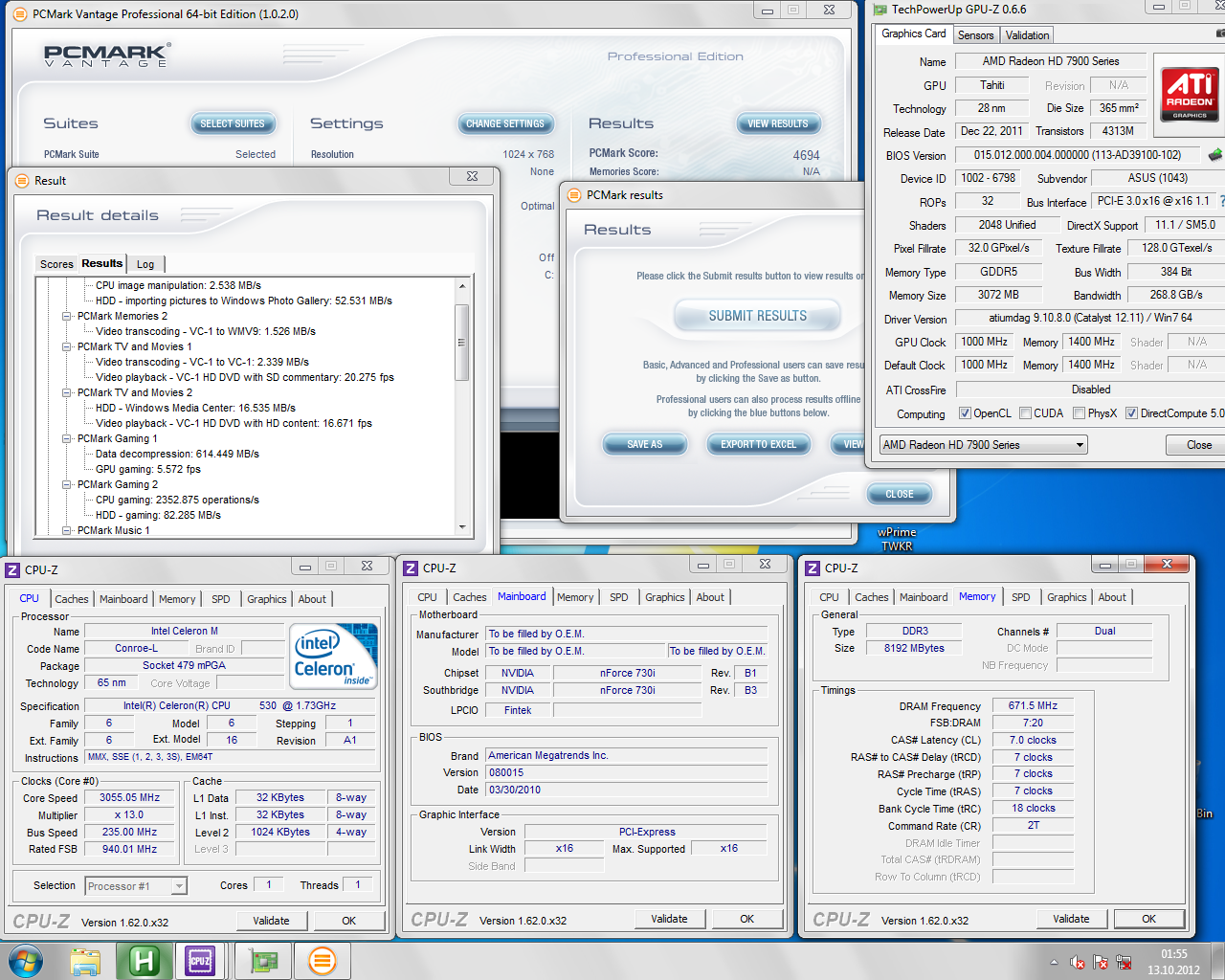Click the muted volume tray icon

(1078, 962)
